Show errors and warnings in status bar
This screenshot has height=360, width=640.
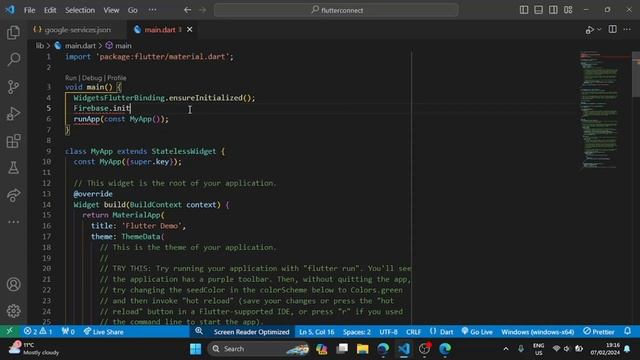tap(38, 331)
